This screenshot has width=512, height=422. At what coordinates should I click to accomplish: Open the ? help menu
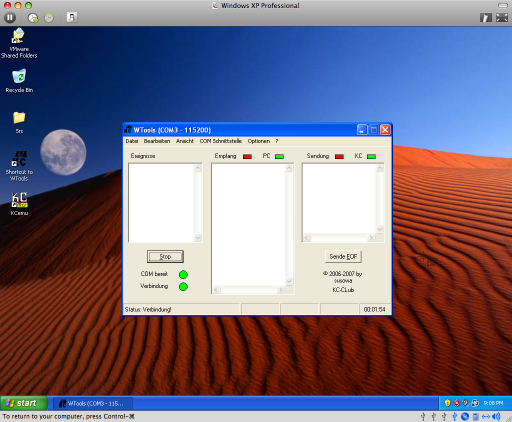coord(277,141)
